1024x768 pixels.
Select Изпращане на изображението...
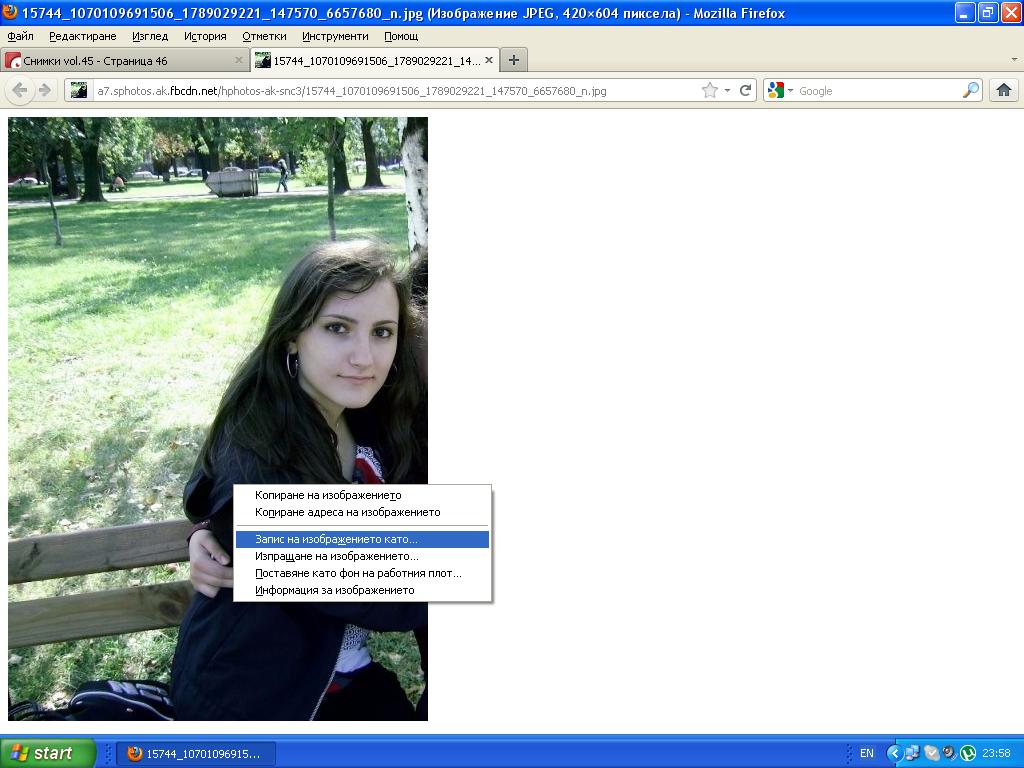coord(362,556)
